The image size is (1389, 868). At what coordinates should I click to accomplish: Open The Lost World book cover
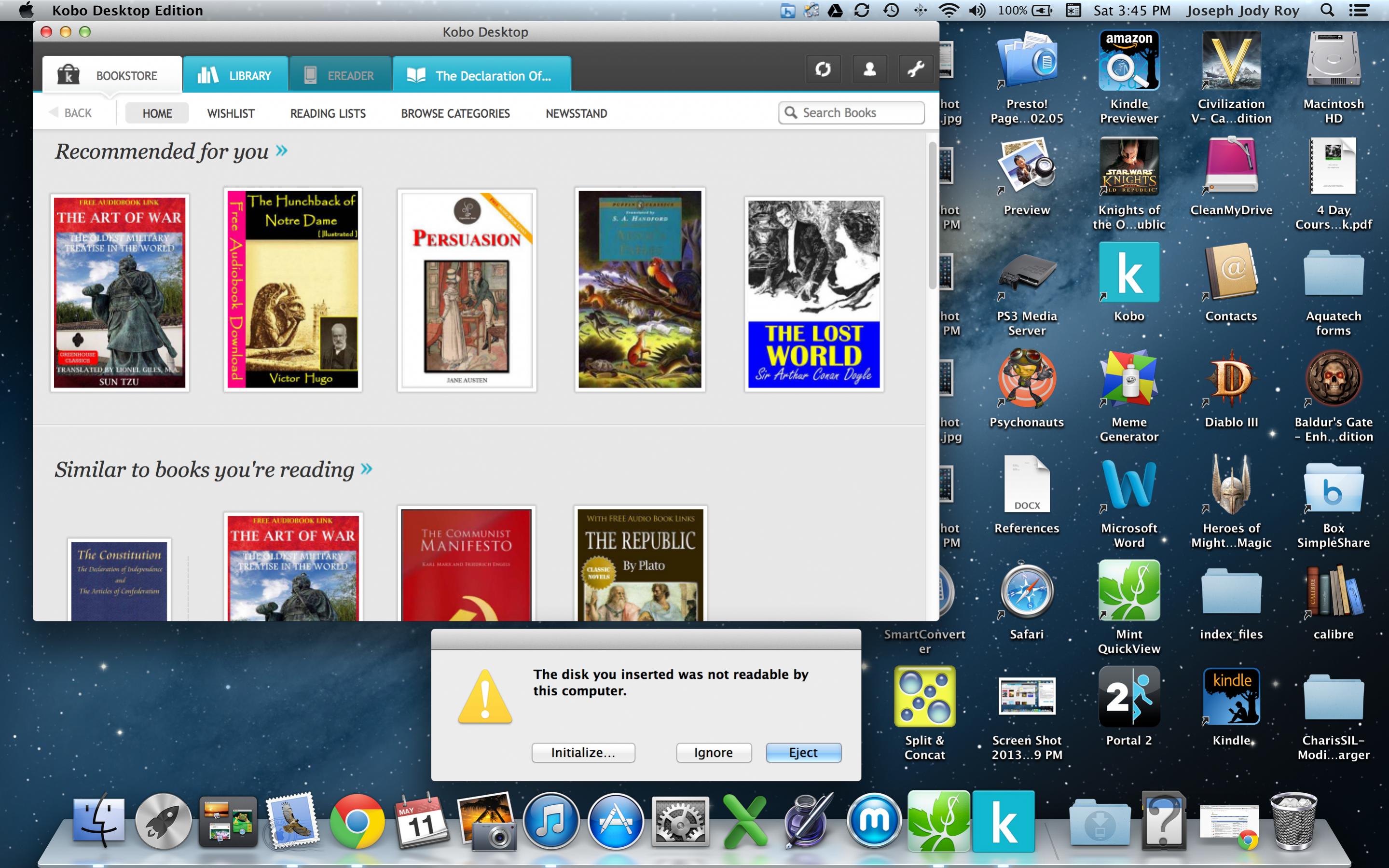(813, 294)
